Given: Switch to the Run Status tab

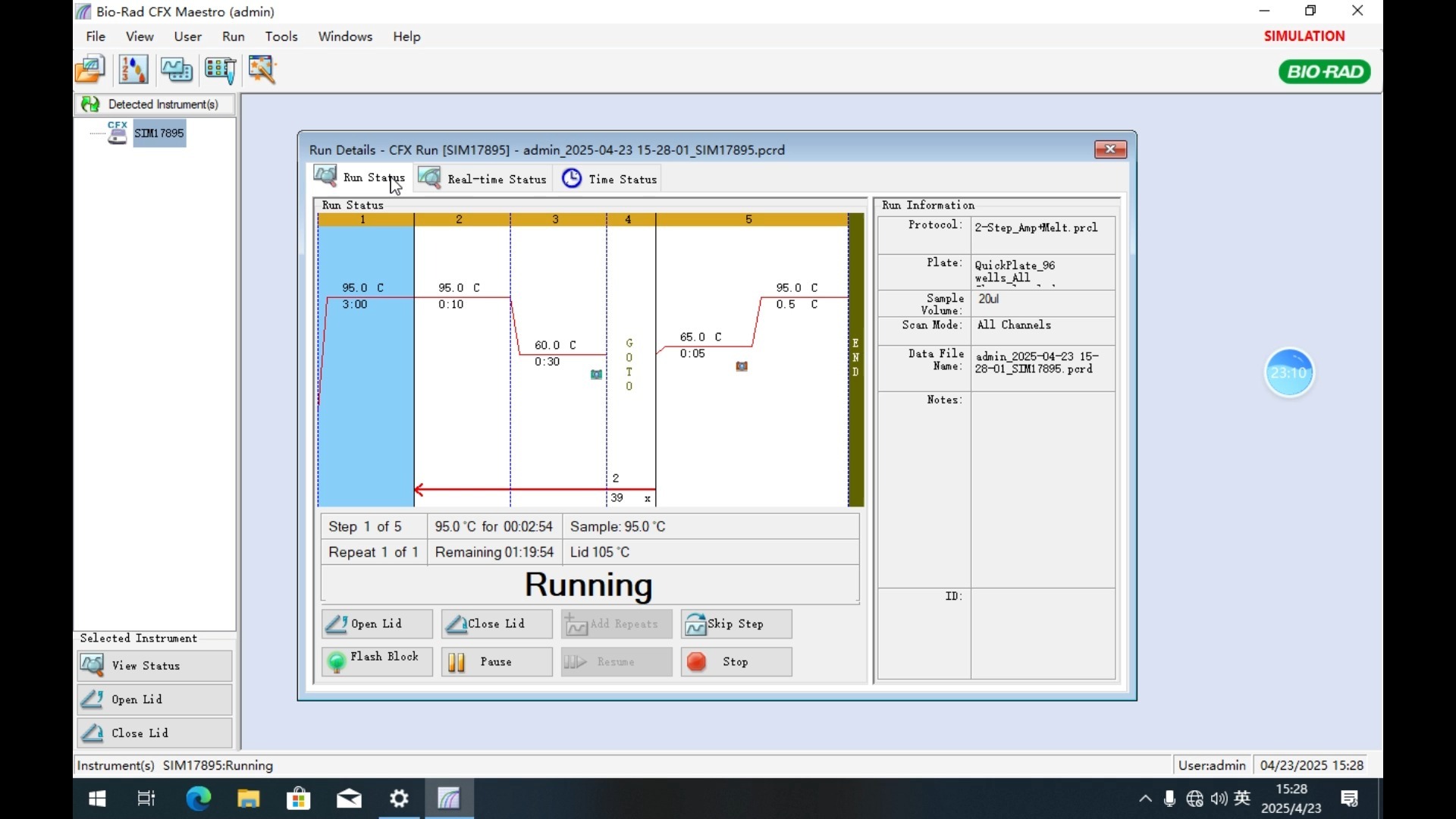Looking at the screenshot, I should point(359,178).
